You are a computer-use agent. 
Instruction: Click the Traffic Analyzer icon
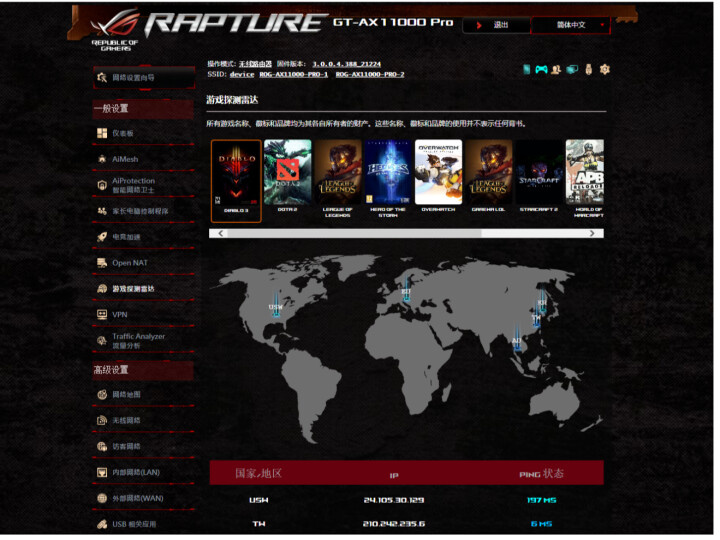[102, 341]
